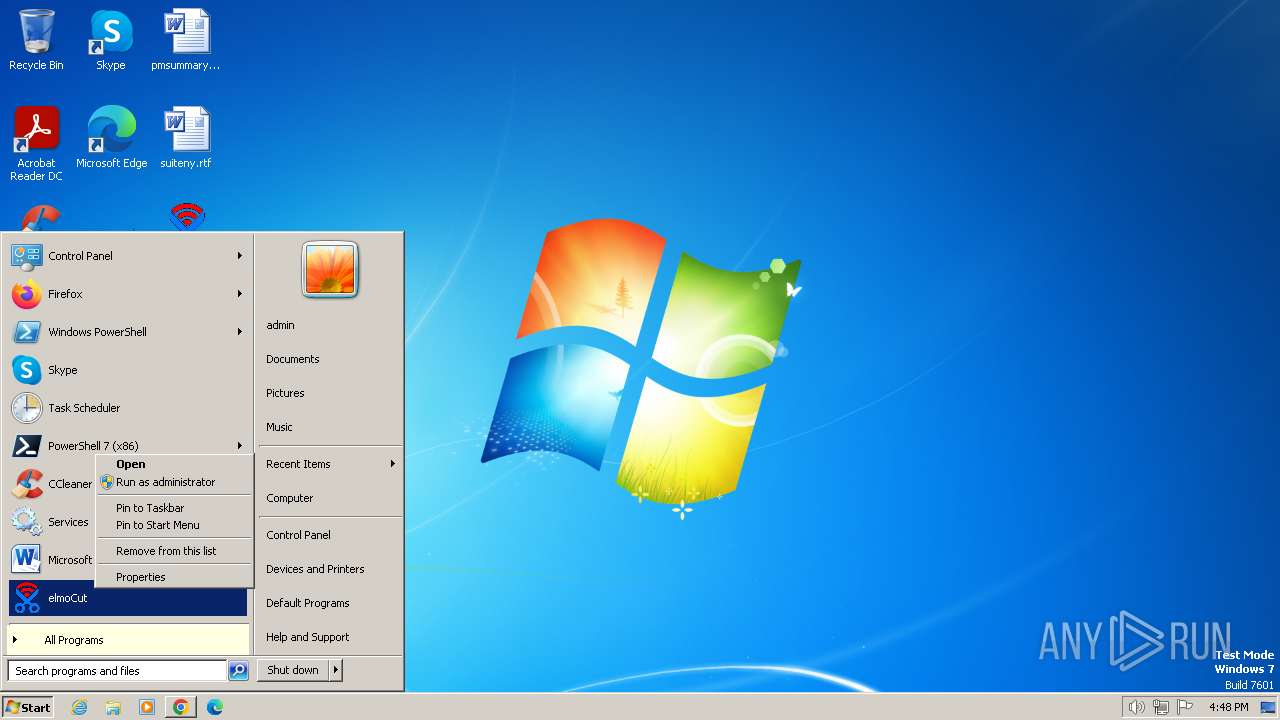Image resolution: width=1280 pixels, height=720 pixels.
Task: Click the elmoCut icon in Start menu
Action: click(26, 598)
